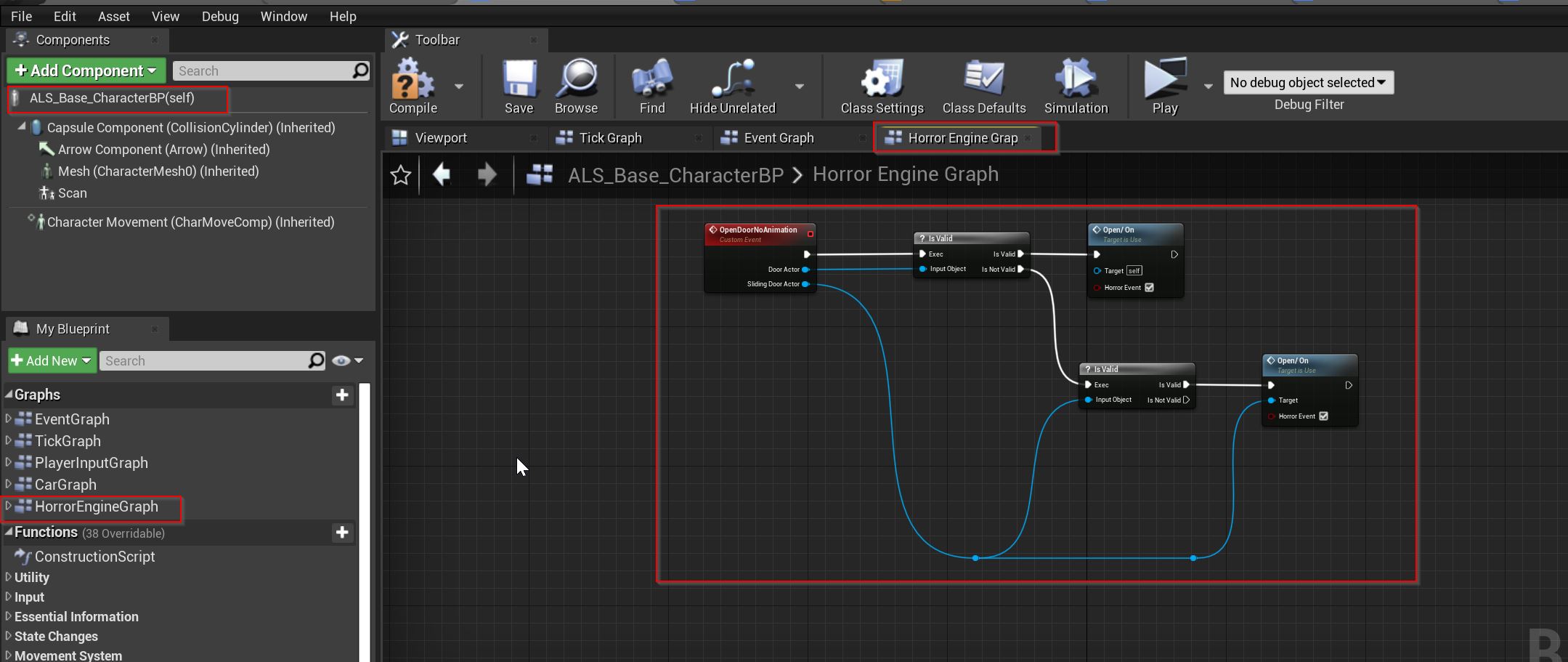Focus the My Blueprint search field
The image size is (1568, 662).
point(204,360)
